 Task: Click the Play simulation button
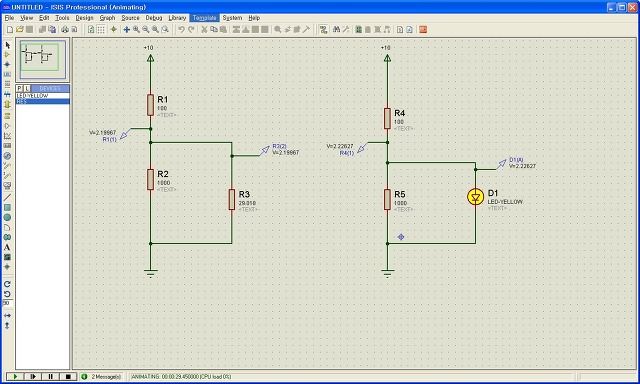point(15,376)
